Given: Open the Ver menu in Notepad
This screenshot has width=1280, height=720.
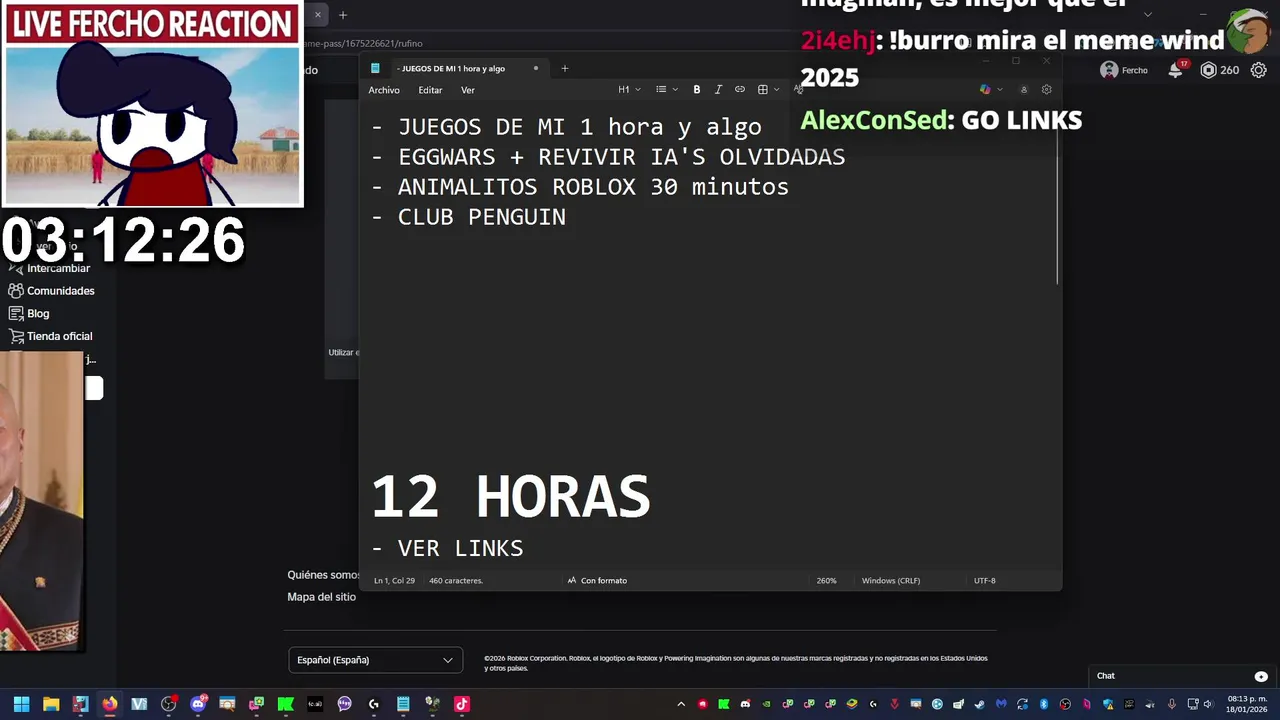Looking at the screenshot, I should coord(468,90).
